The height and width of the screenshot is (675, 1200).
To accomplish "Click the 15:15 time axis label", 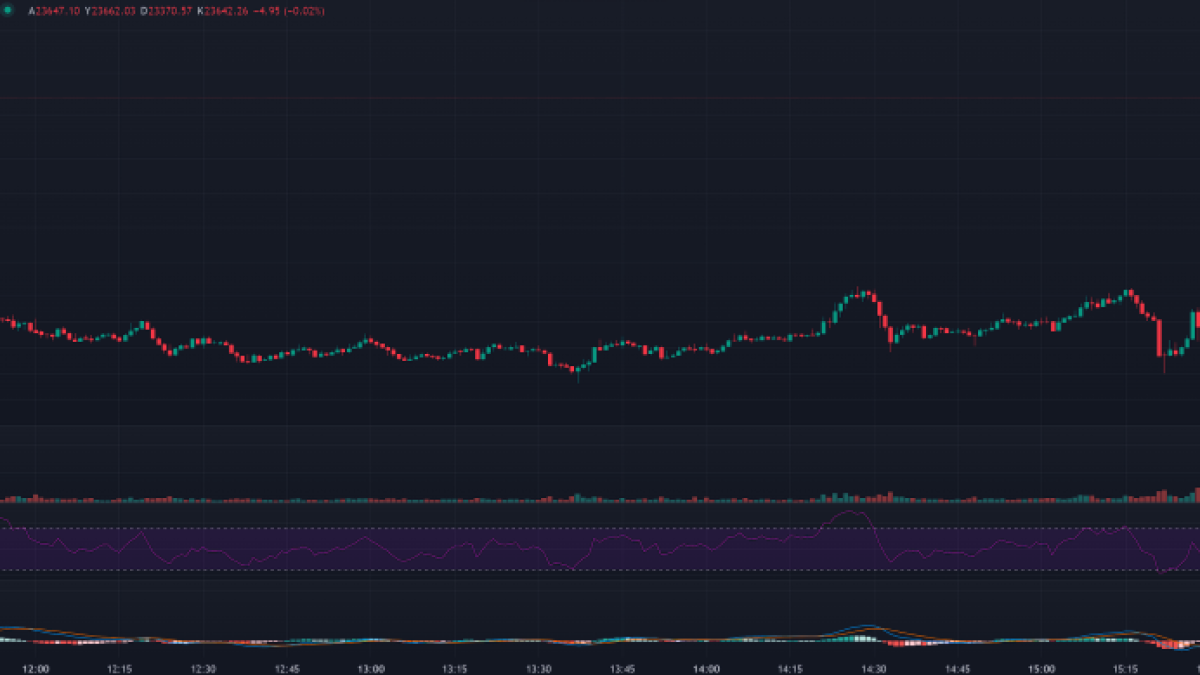I will pyautogui.click(x=1125, y=668).
